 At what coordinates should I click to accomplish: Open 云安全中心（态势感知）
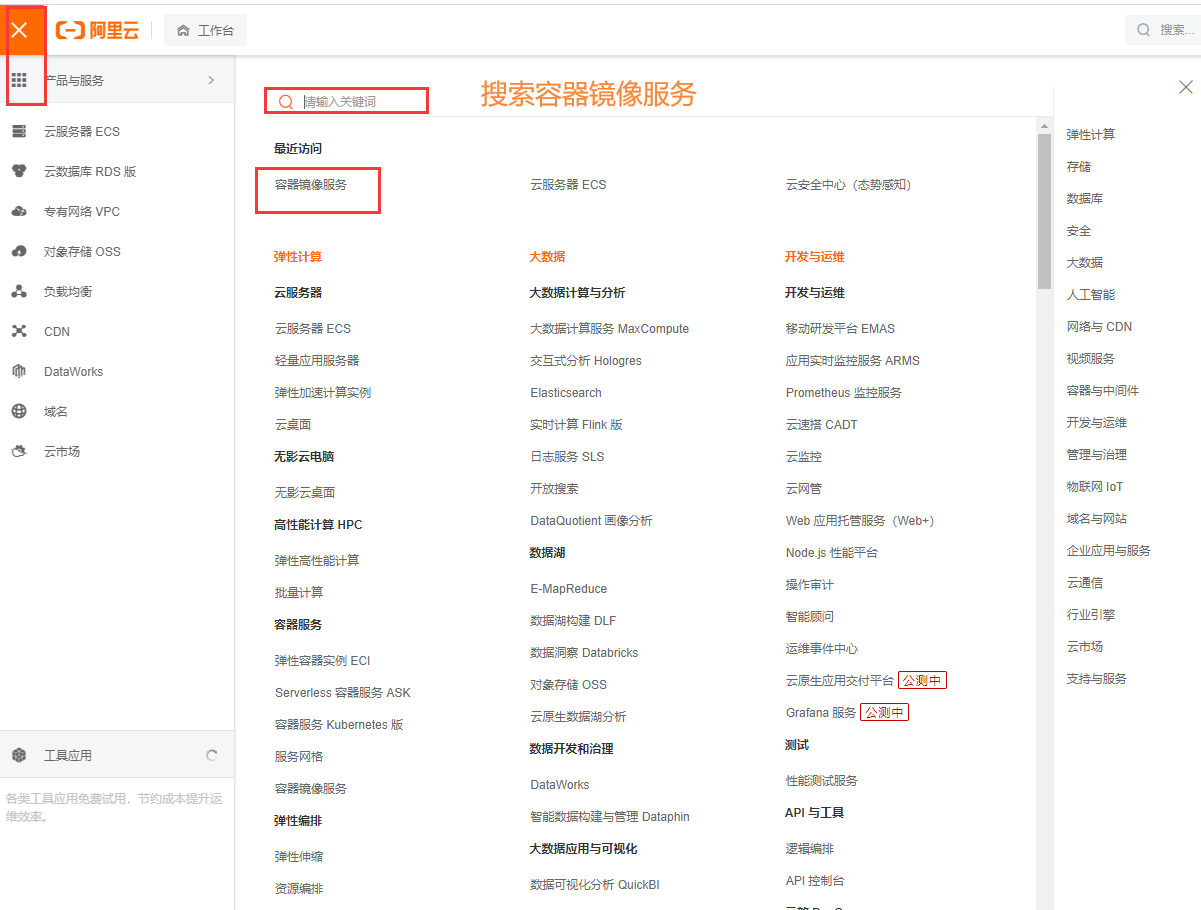click(x=849, y=184)
